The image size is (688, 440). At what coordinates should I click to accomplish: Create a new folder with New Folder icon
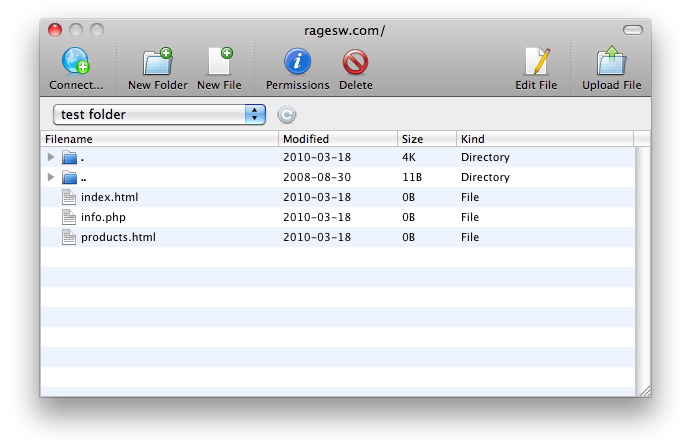pos(157,63)
